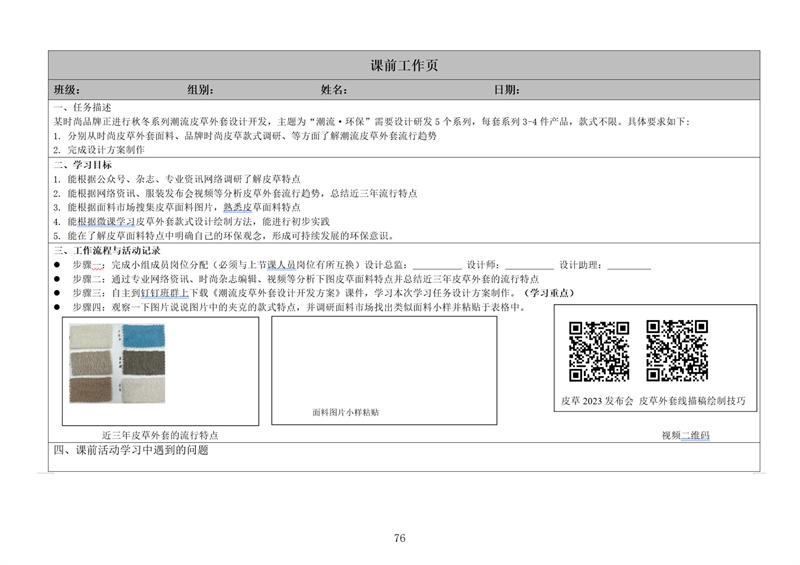Screen dimensions: 800x565
Task: Click the fabric swatches image
Action: (x=117, y=363)
